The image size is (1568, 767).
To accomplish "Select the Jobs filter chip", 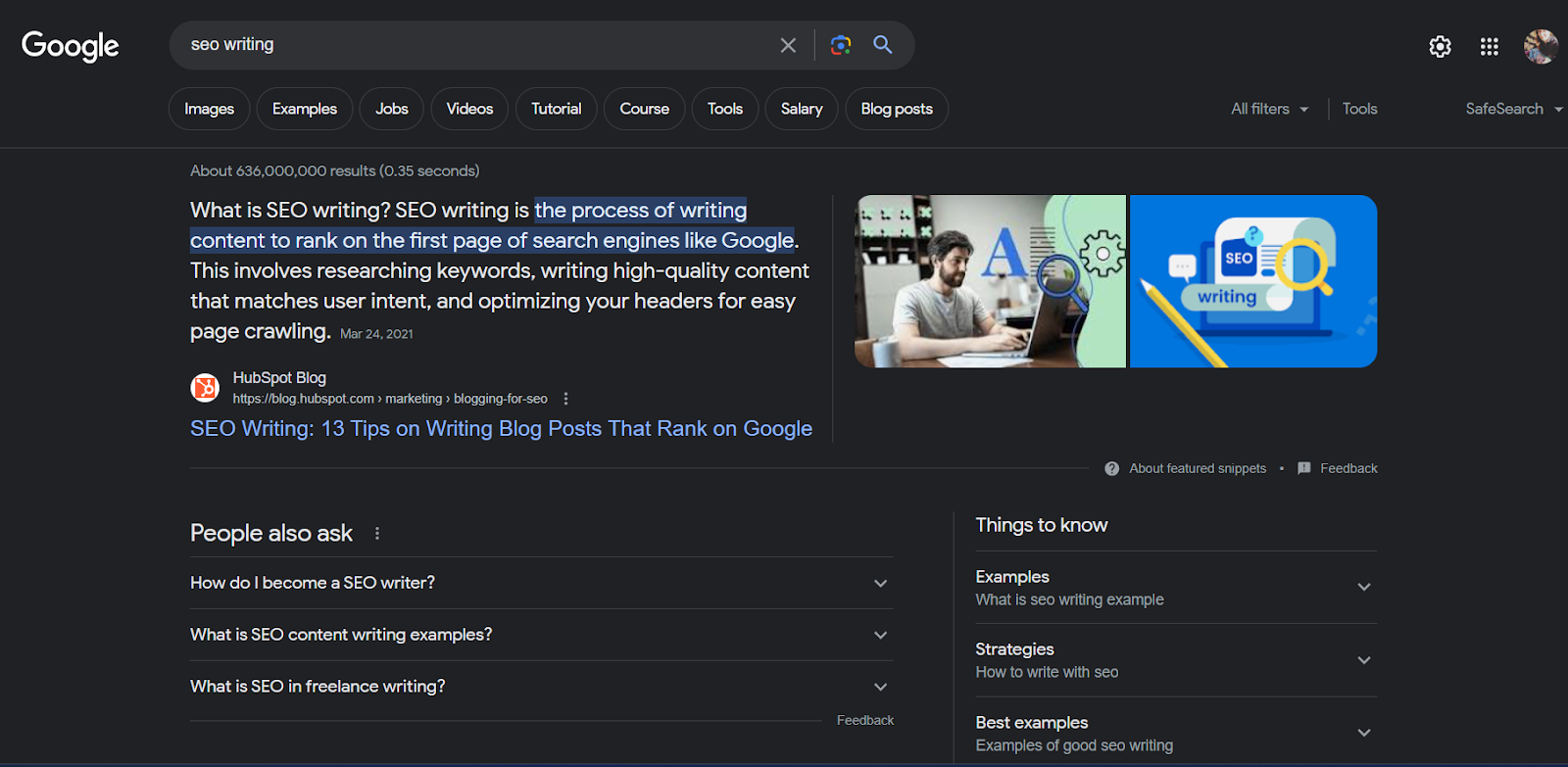I will [x=391, y=109].
